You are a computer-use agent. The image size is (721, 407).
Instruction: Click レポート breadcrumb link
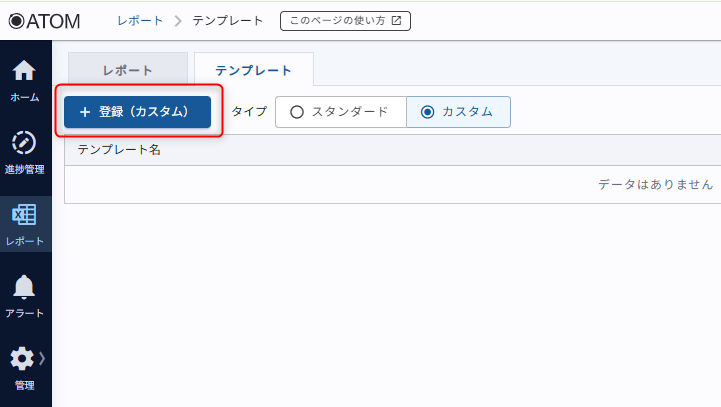[x=140, y=20]
